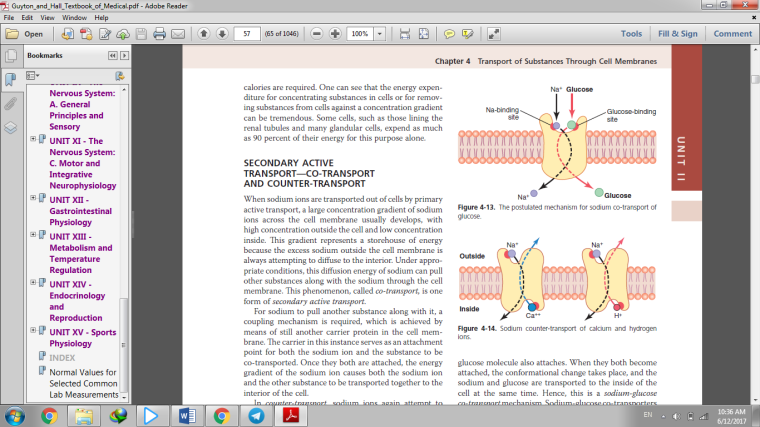Click the Create PDF online icon
760x427 pixels.
pos(67,34)
